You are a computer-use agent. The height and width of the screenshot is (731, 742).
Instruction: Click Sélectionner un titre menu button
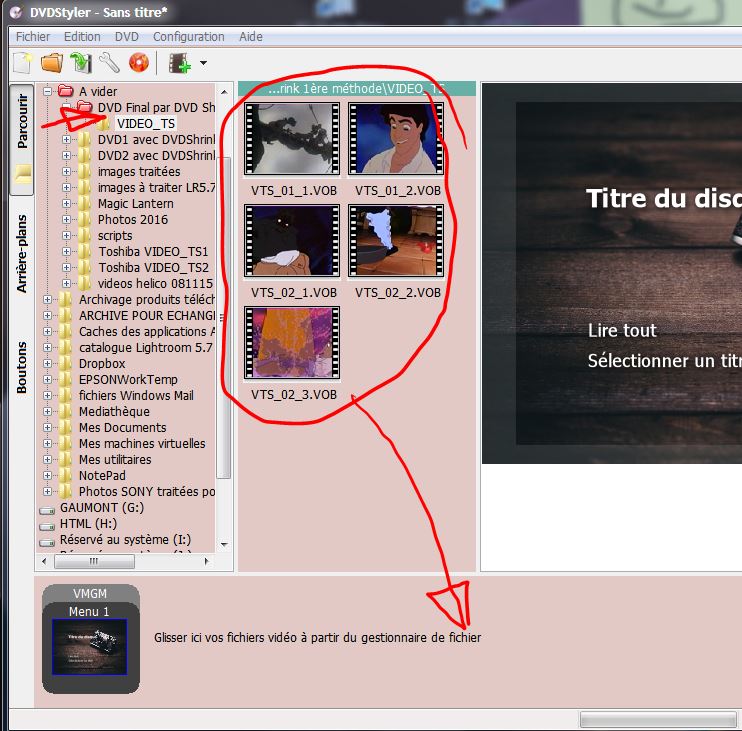click(664, 361)
